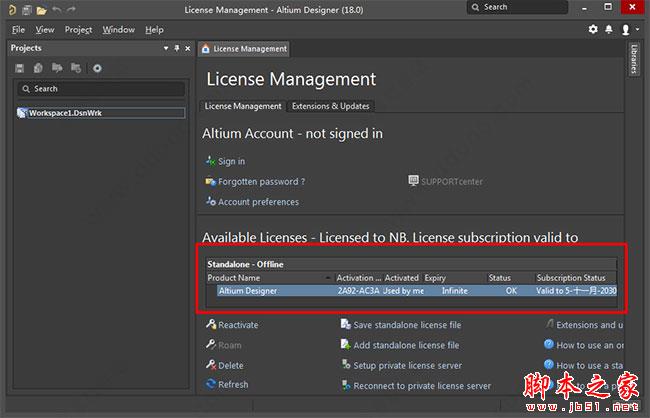
Task: Click the save icon in Projects panel
Action: (x=20, y=68)
